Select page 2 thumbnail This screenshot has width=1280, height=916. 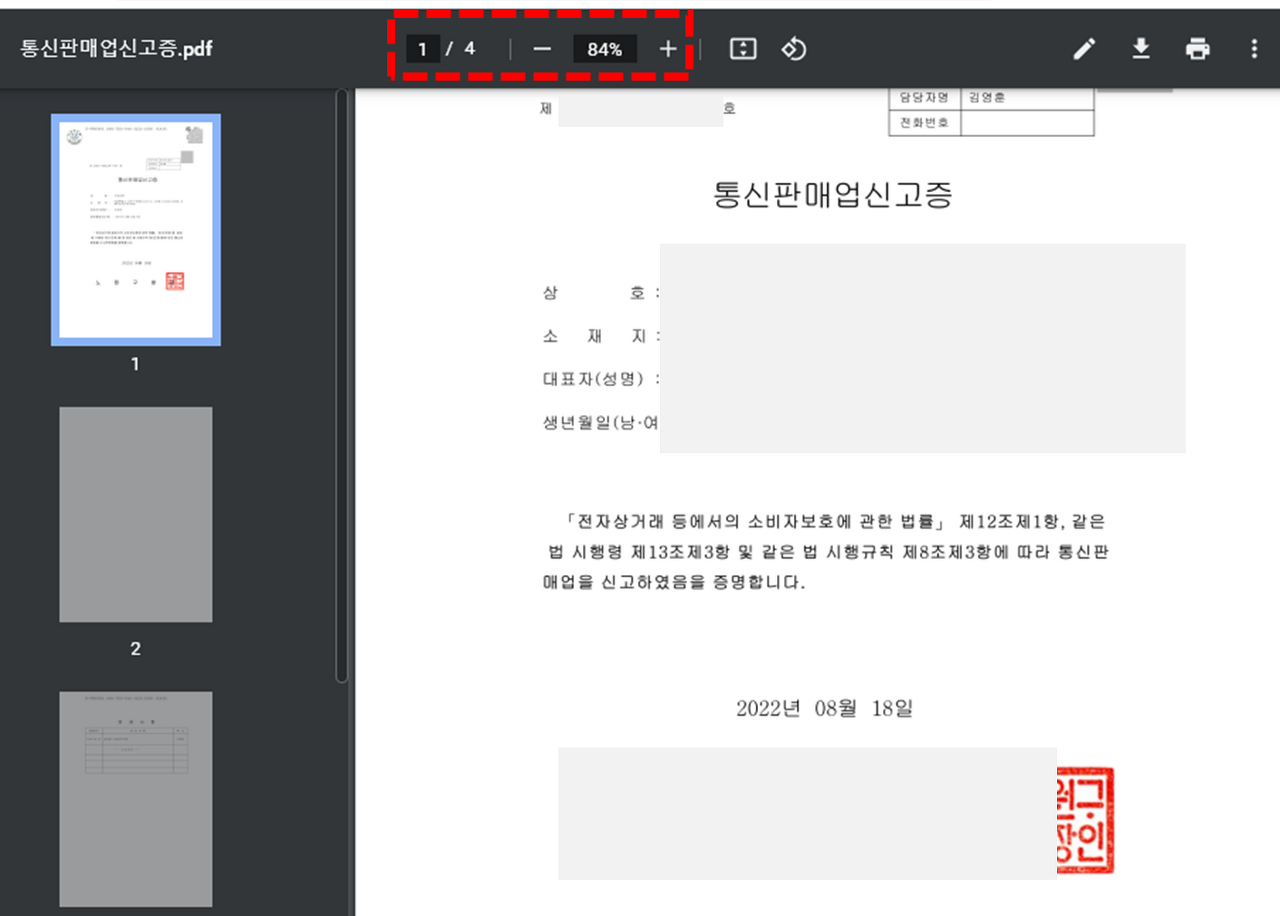click(136, 514)
